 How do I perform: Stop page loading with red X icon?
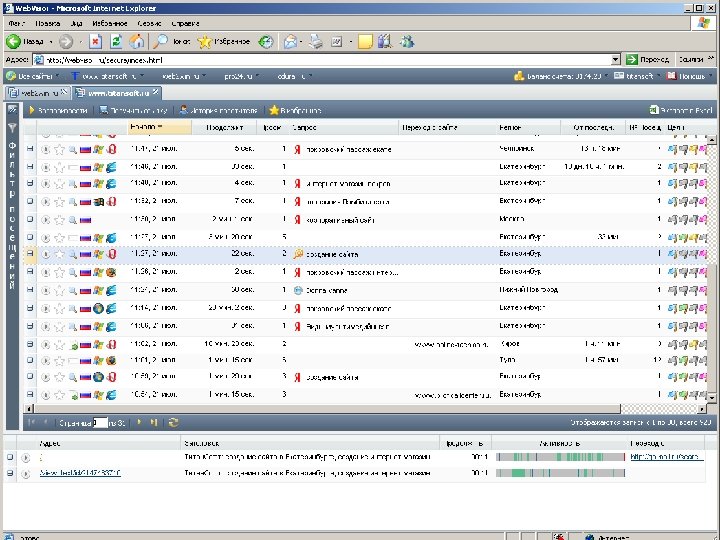(x=95, y=42)
